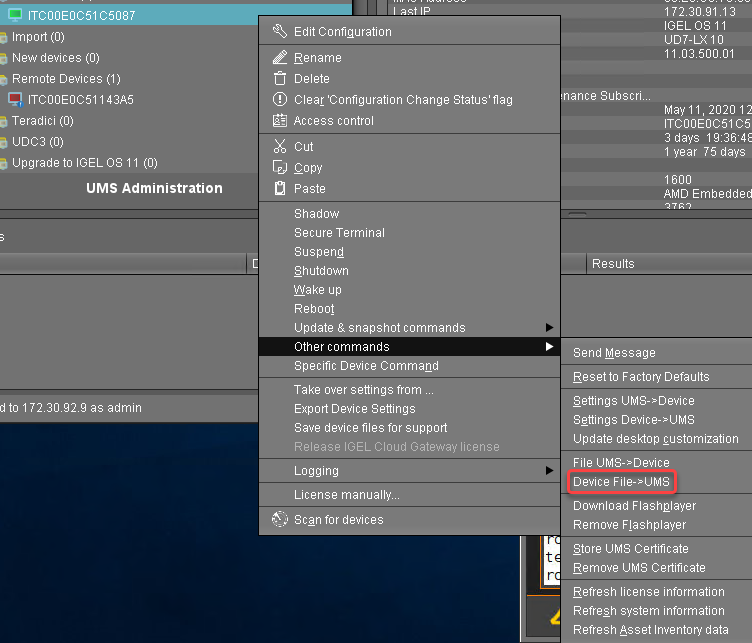Open the Remote Devices (1) folder
The image size is (752, 643).
coord(66,79)
